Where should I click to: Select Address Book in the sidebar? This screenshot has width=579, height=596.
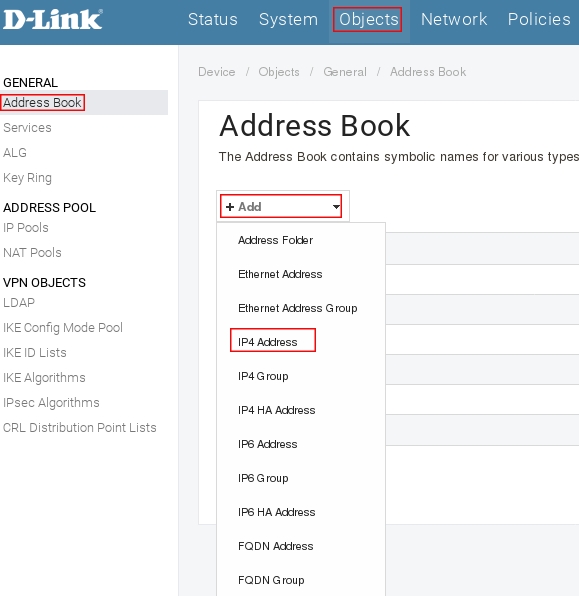tap(42, 103)
